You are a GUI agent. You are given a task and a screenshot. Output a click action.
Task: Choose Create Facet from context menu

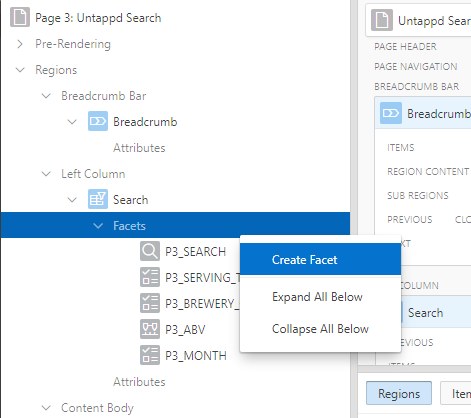click(x=320, y=259)
